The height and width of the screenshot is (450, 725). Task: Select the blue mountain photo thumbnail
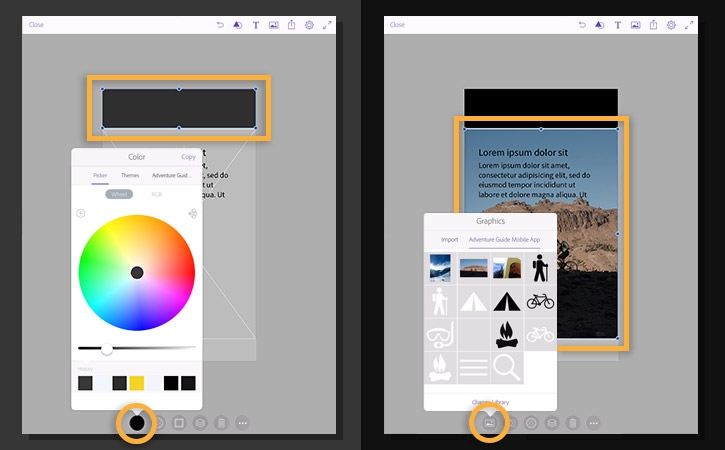(440, 268)
